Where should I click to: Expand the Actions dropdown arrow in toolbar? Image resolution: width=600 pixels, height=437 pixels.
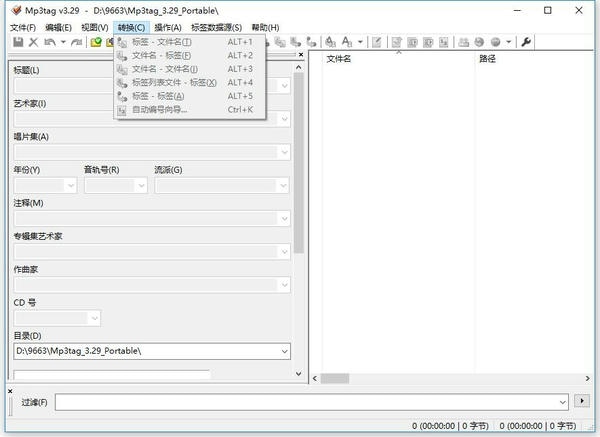coord(360,42)
